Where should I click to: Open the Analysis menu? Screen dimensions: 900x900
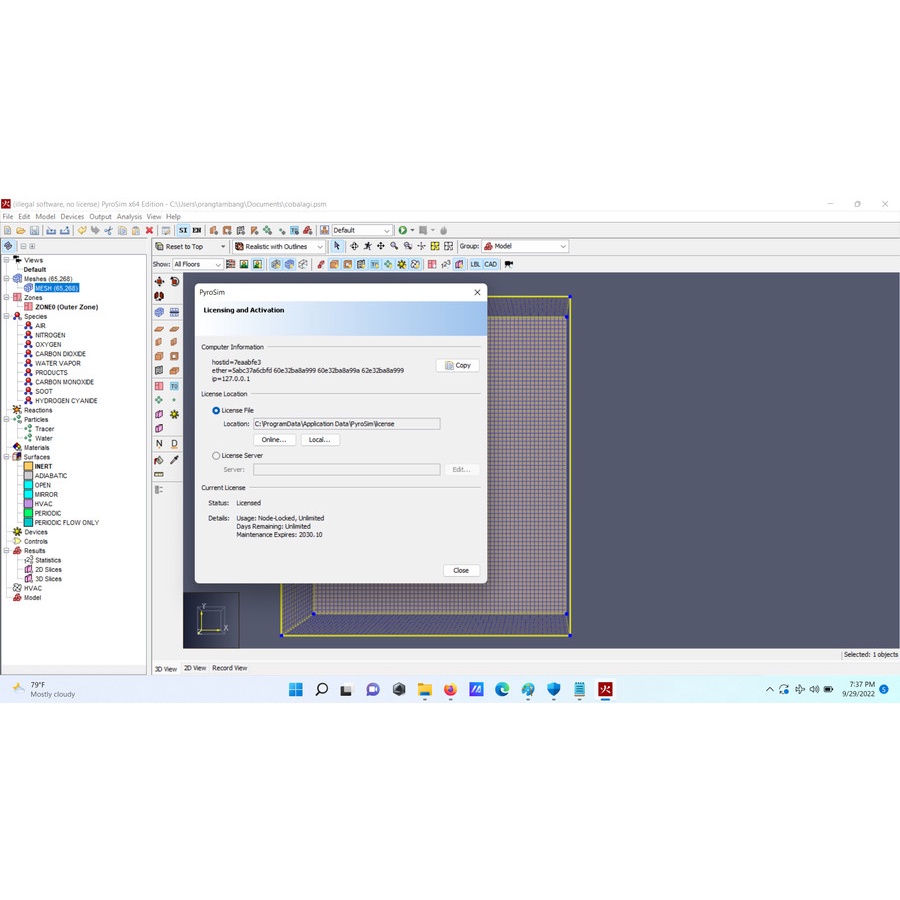129,216
